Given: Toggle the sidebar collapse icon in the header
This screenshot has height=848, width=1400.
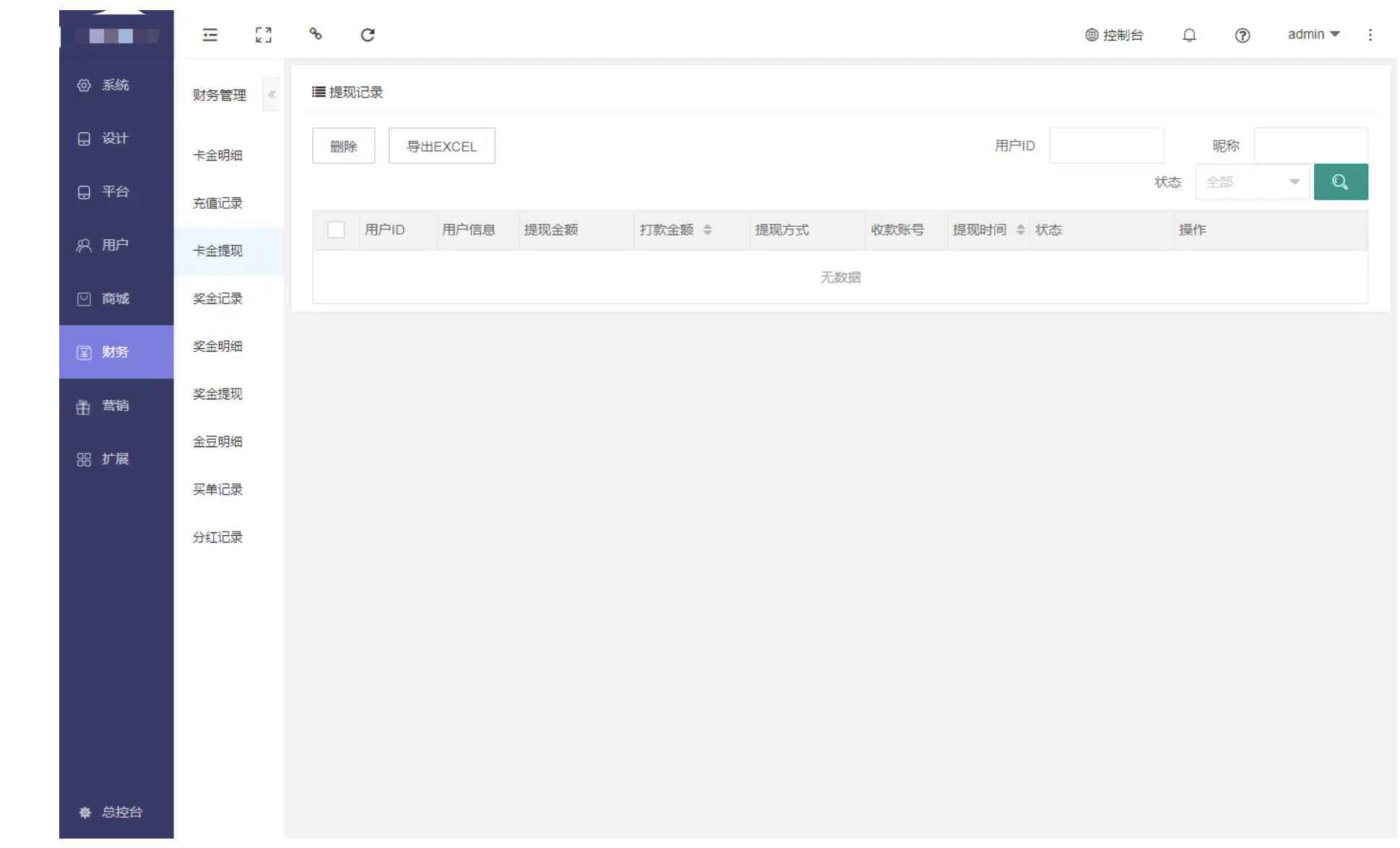Looking at the screenshot, I should 210,35.
